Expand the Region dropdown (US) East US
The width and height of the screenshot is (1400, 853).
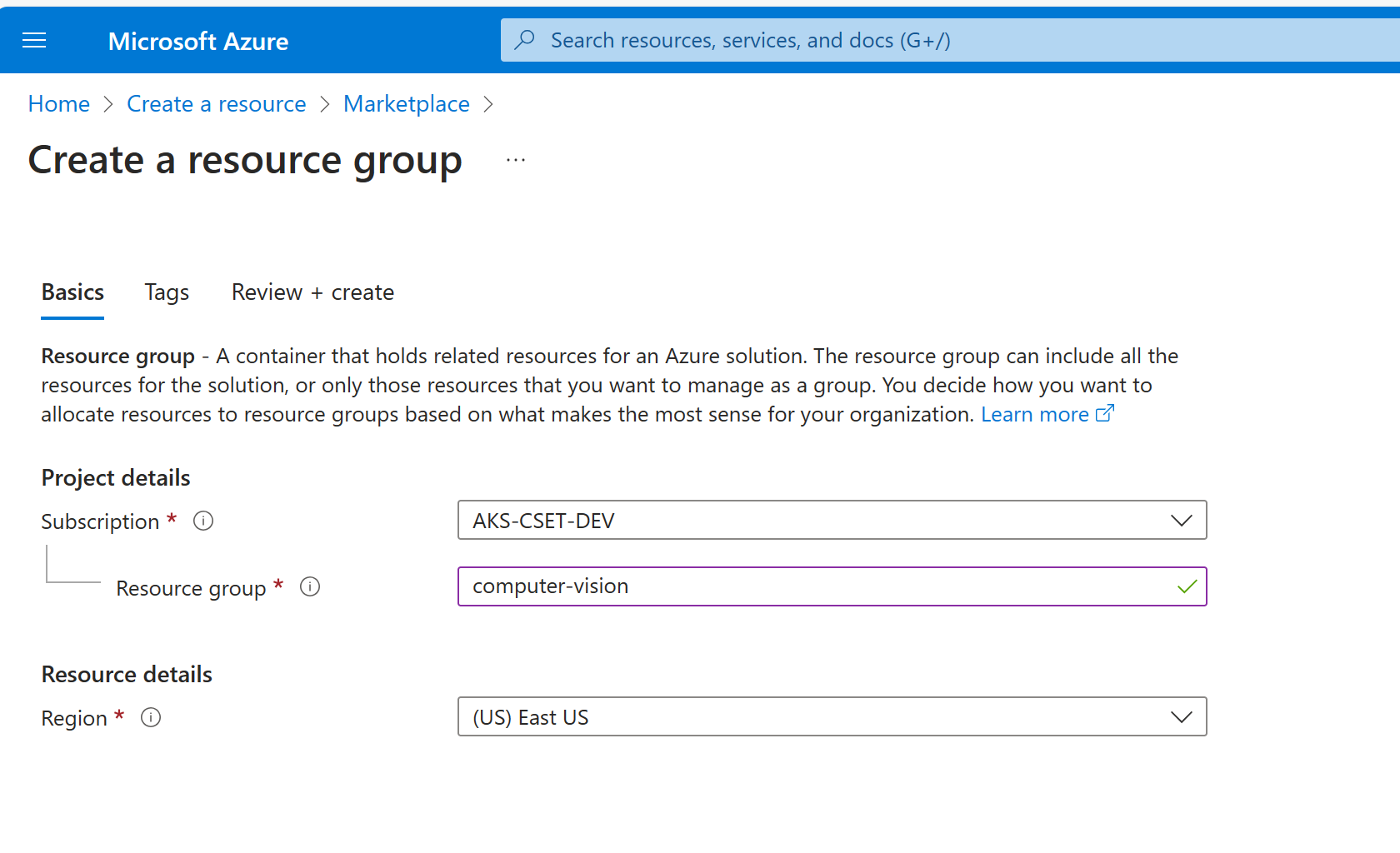pyautogui.click(x=832, y=716)
